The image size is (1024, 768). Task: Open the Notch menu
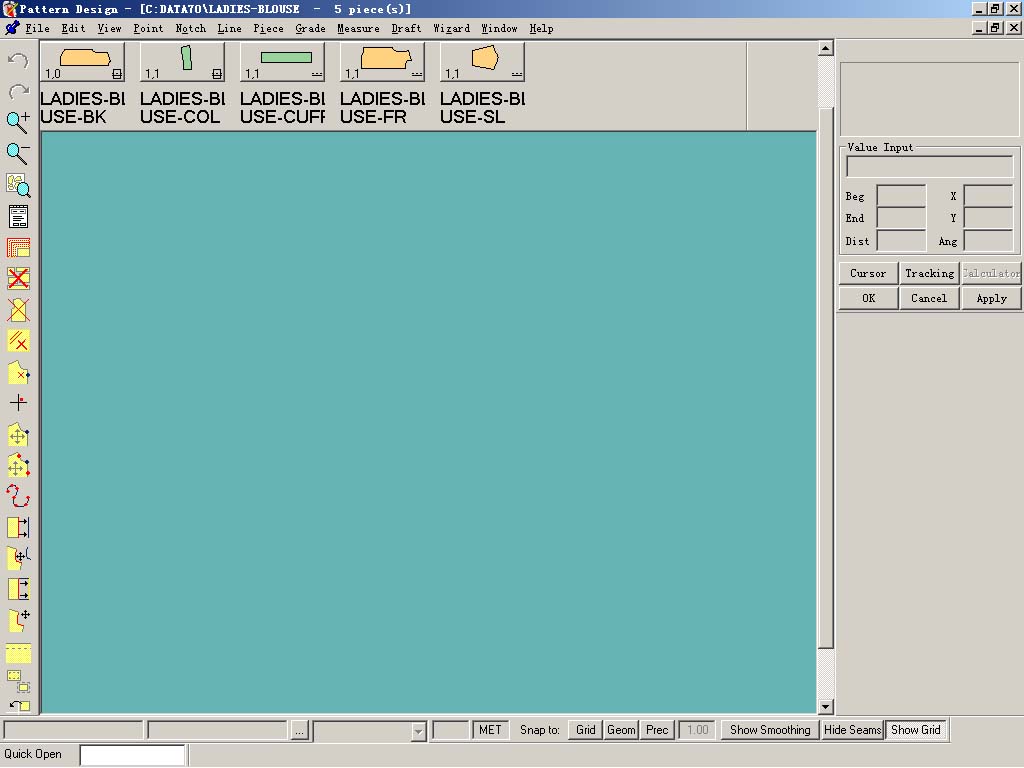[191, 28]
